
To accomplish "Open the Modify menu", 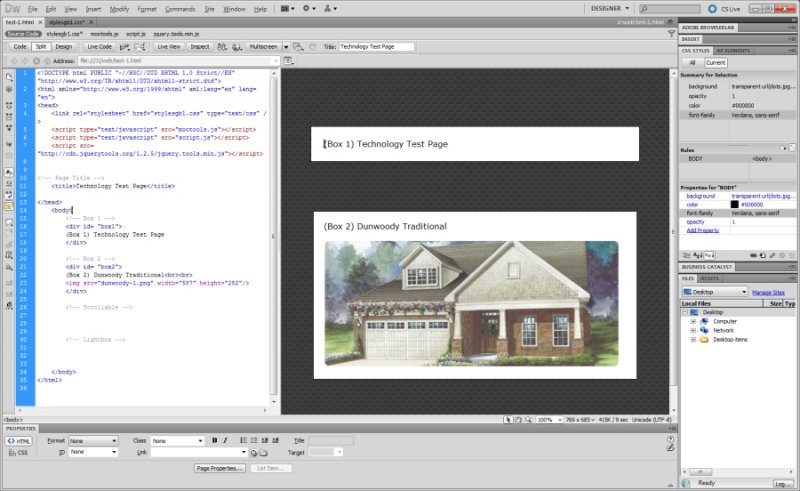I will [119, 9].
